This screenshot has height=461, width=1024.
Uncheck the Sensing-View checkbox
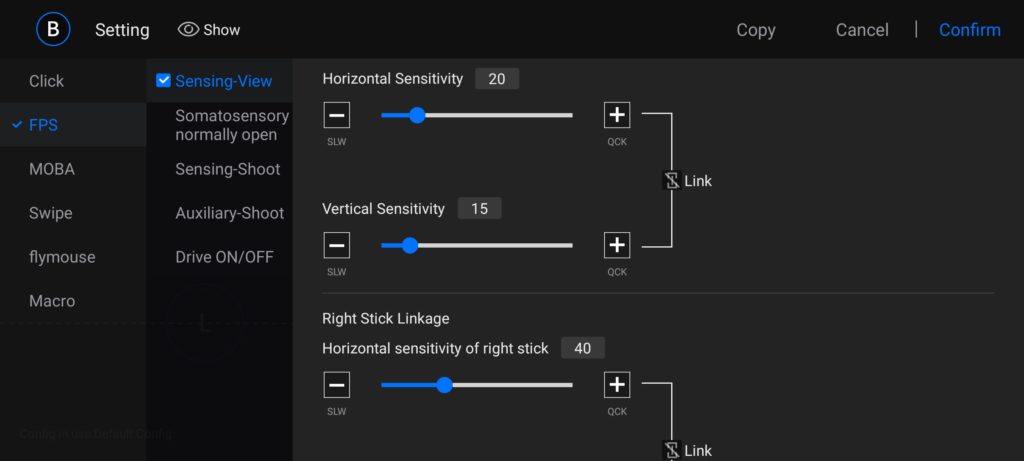click(164, 81)
